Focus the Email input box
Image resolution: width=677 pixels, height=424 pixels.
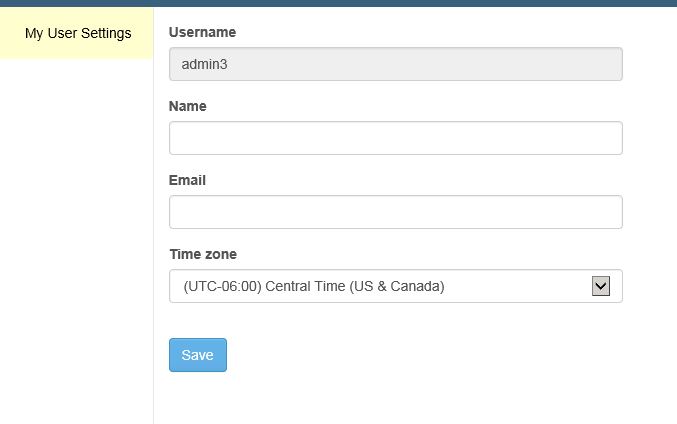[395, 212]
